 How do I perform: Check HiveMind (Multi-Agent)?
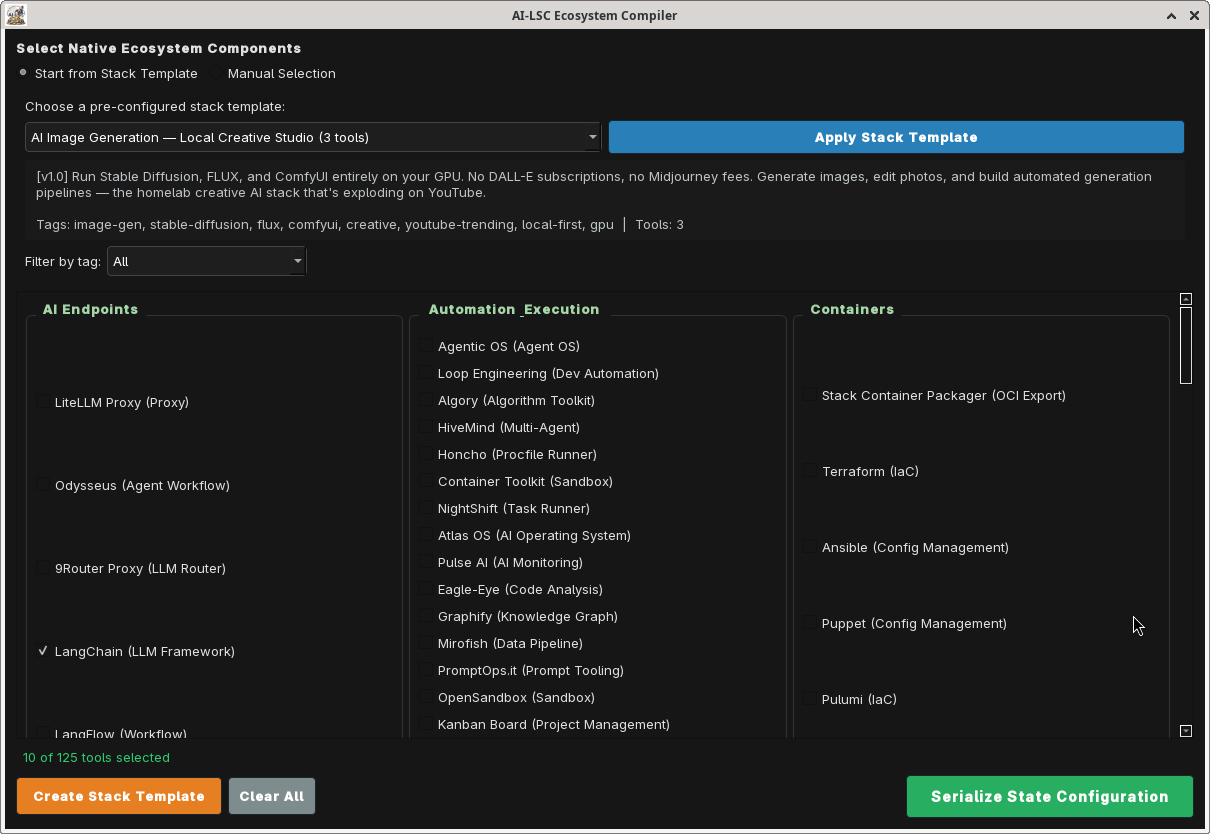coord(500,428)
